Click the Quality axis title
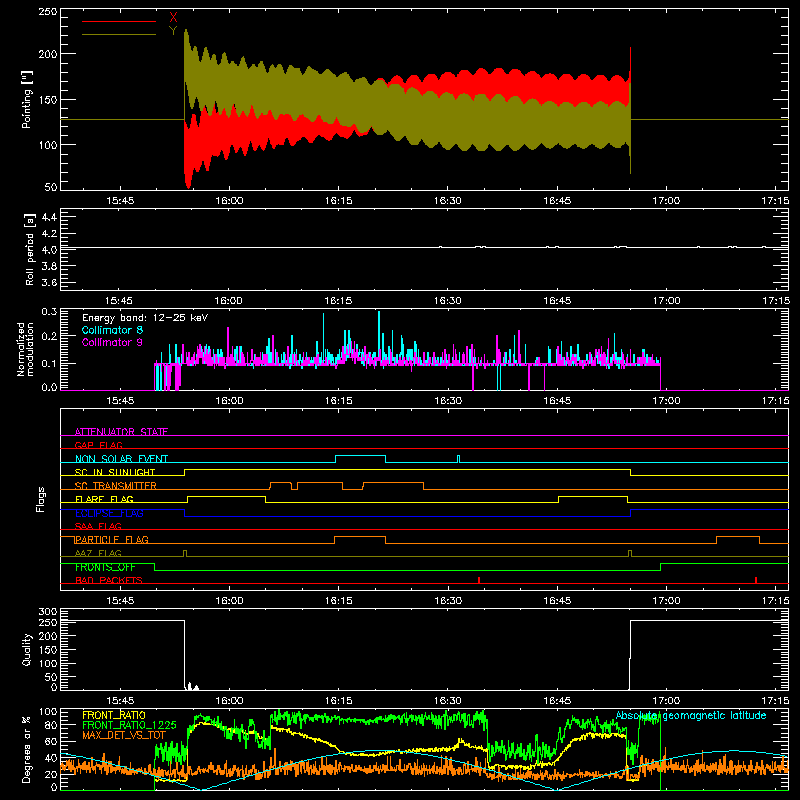The image size is (800, 800). (x=27, y=649)
